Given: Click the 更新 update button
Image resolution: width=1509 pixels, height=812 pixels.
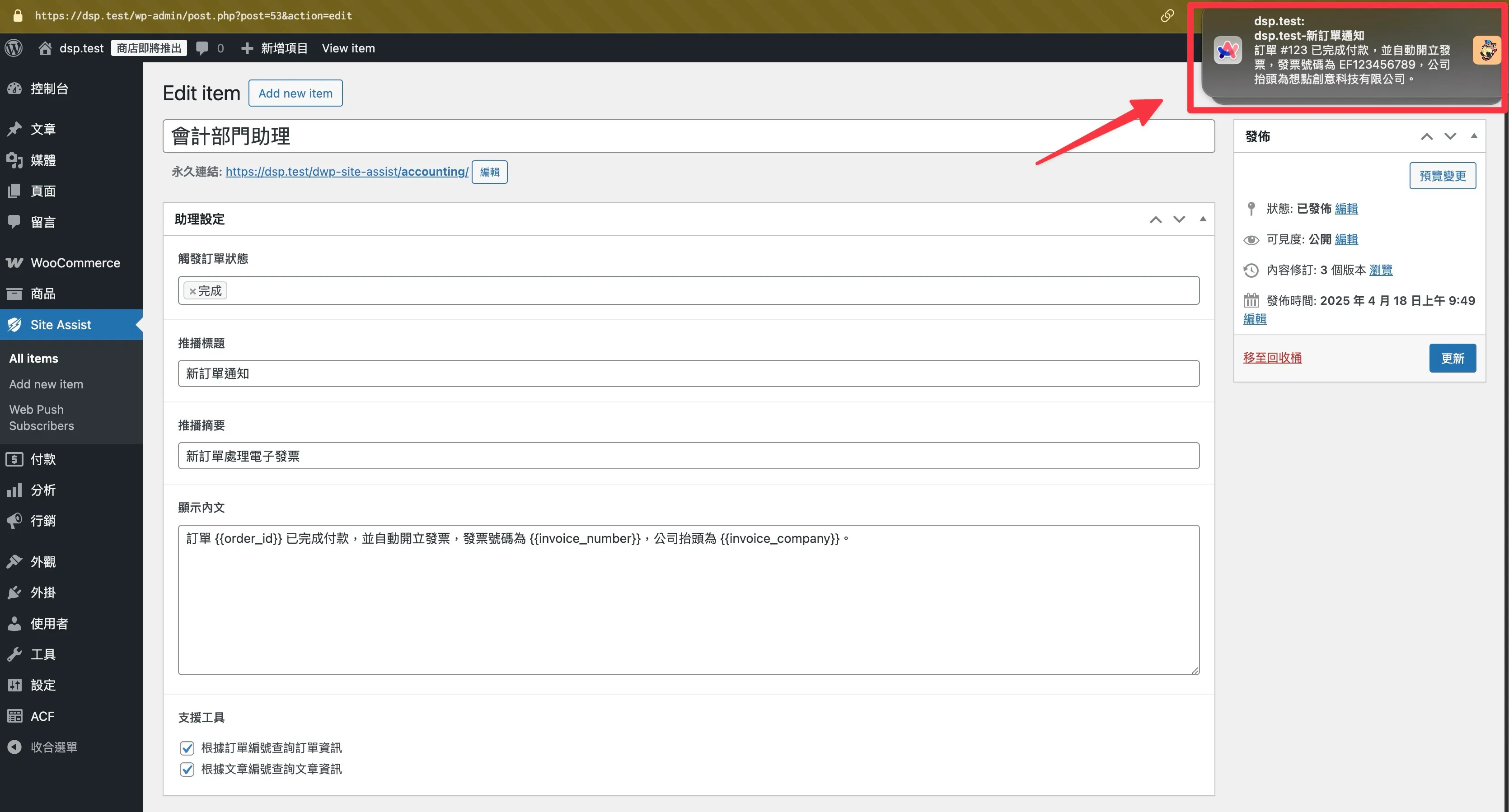Looking at the screenshot, I should [1453, 358].
